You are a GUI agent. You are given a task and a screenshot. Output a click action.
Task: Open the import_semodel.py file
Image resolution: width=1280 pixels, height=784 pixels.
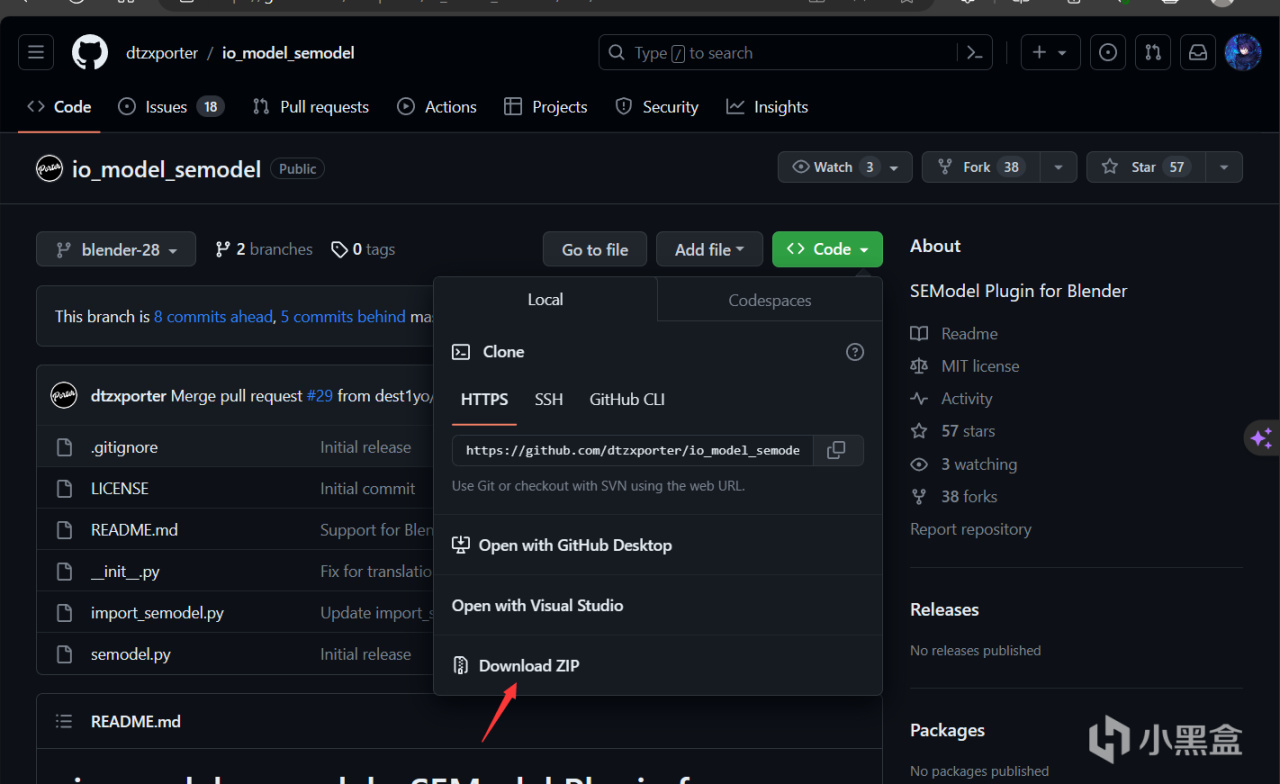tap(157, 613)
